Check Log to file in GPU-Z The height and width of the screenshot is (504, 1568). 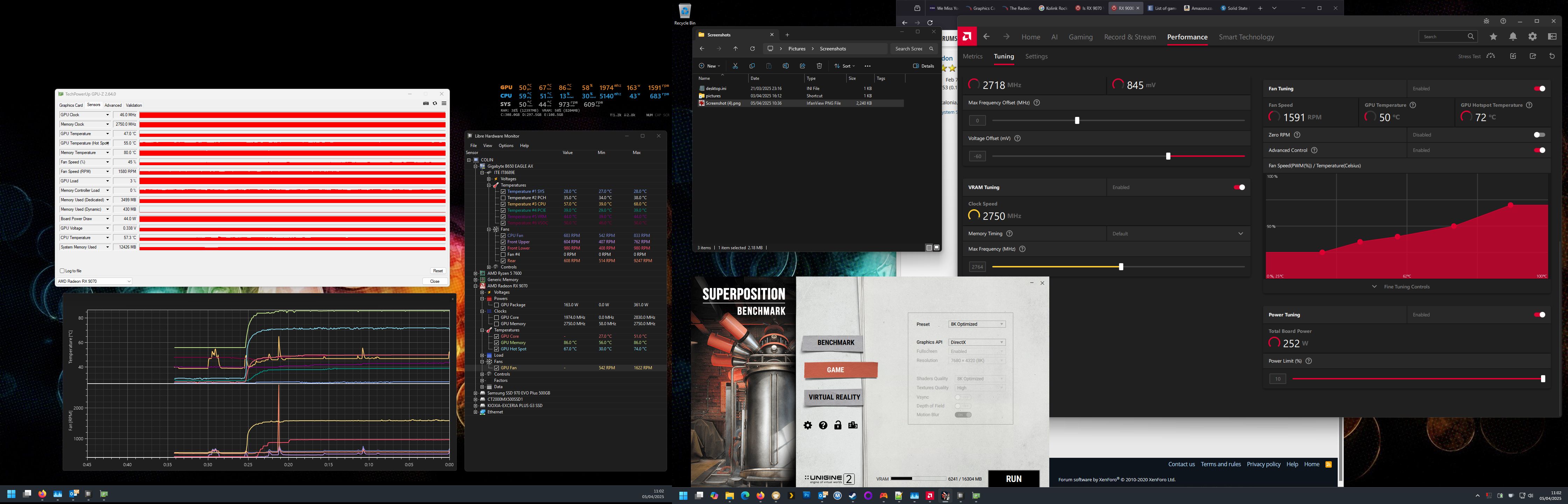[62, 271]
